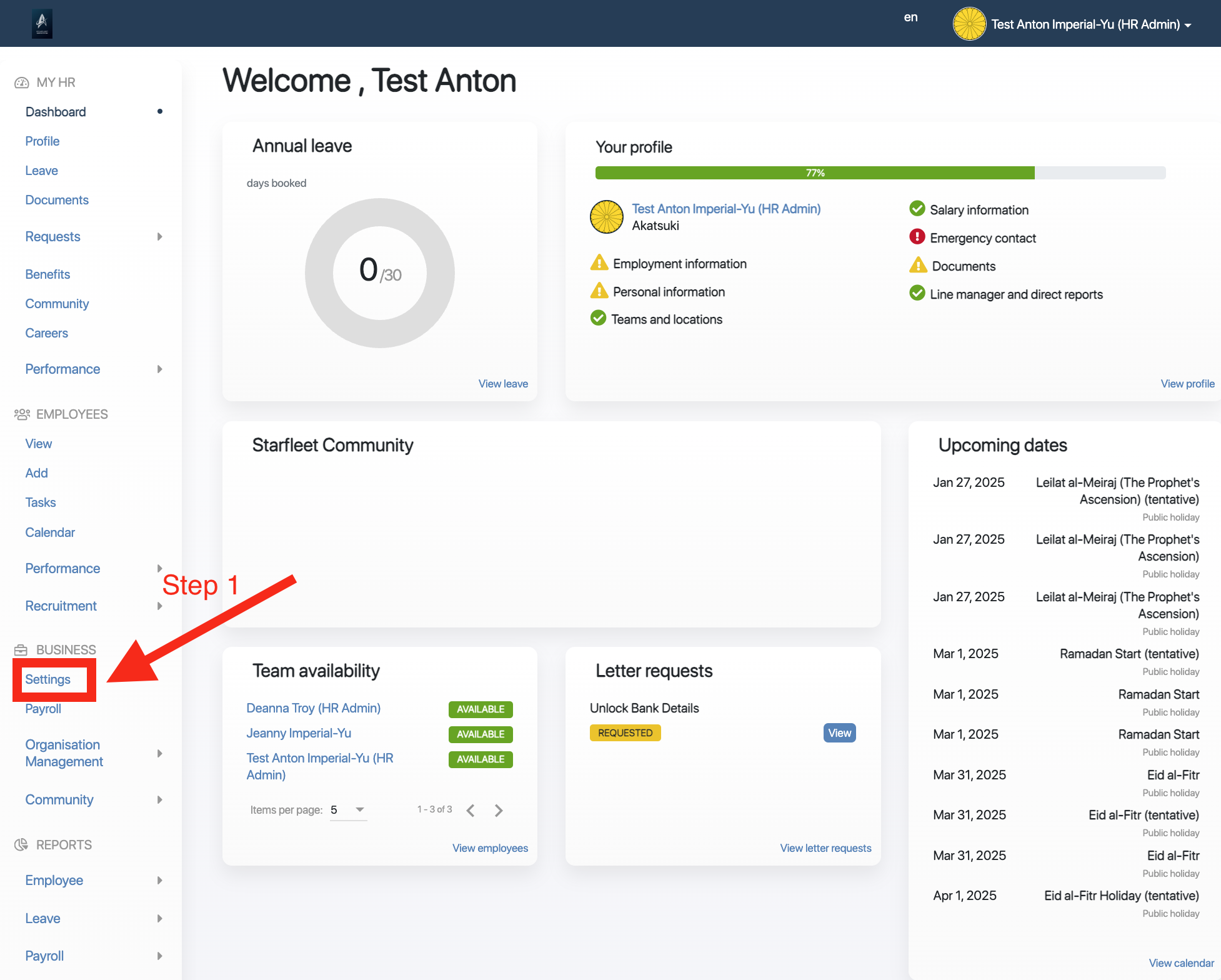
Task: Click the profile avatar beside Akatsuki
Action: [x=606, y=217]
